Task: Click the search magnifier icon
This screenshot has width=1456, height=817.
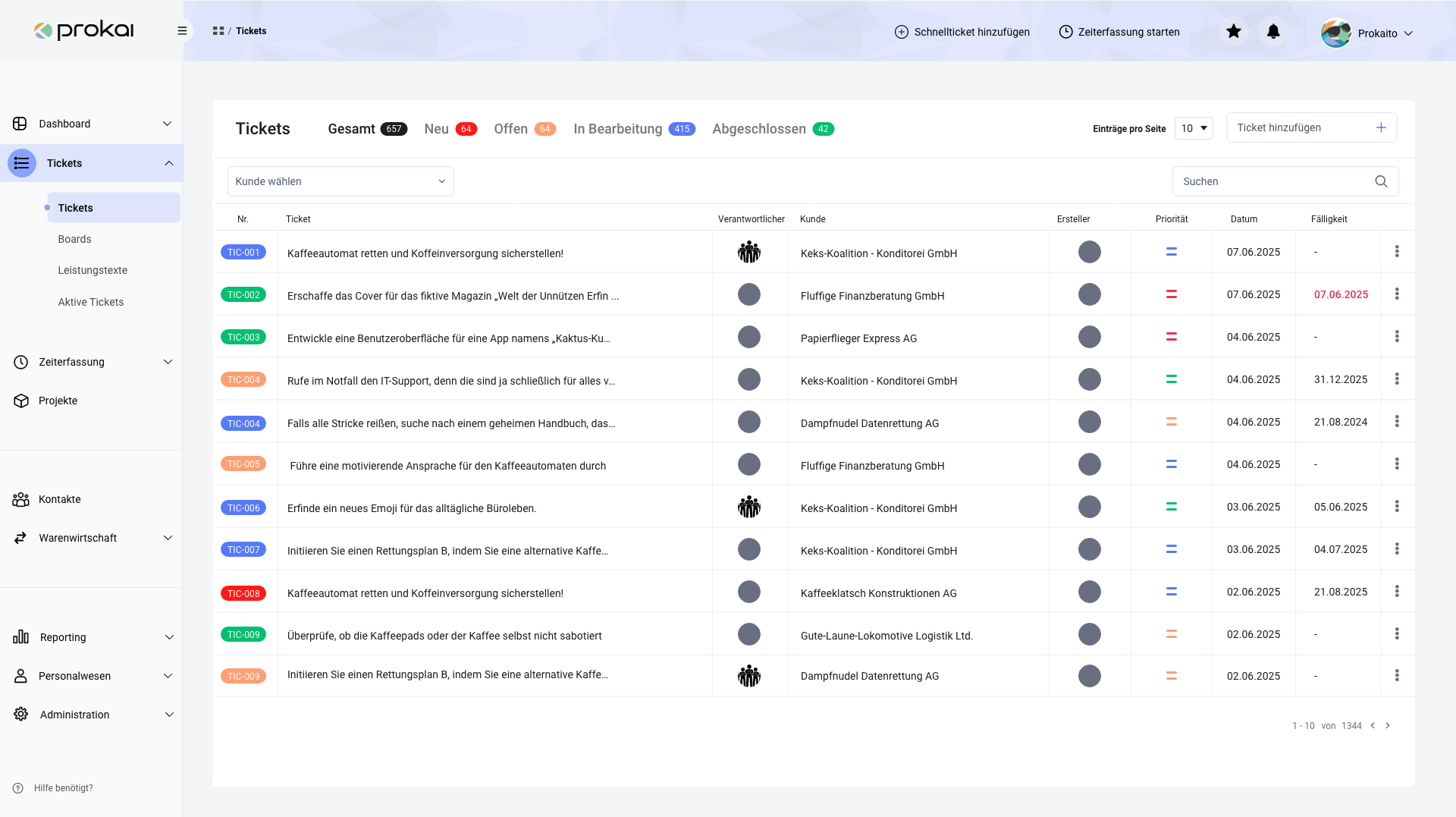Action: click(x=1381, y=181)
